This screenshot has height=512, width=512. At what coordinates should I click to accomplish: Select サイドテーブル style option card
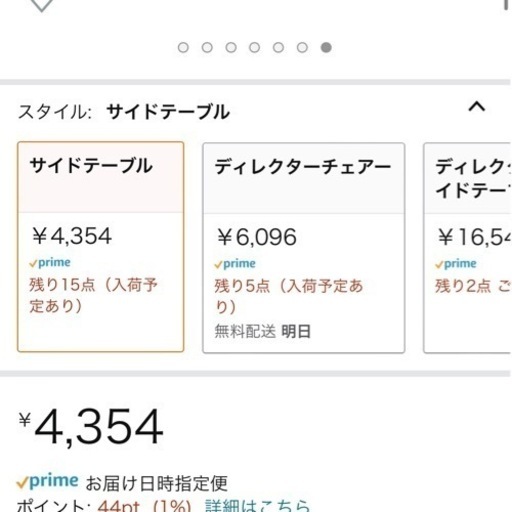(101, 247)
